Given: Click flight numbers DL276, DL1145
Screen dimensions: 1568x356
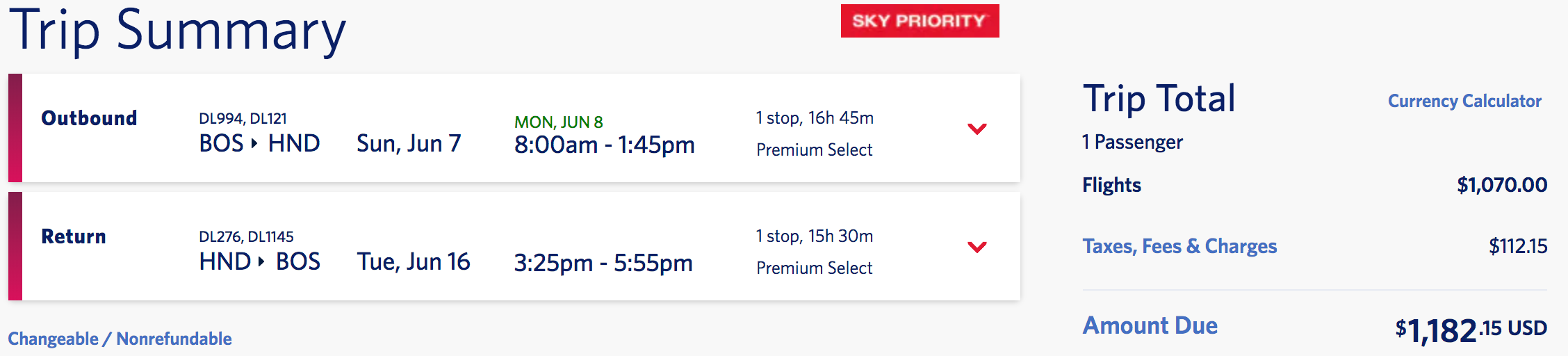Looking at the screenshot, I should 246,237.
